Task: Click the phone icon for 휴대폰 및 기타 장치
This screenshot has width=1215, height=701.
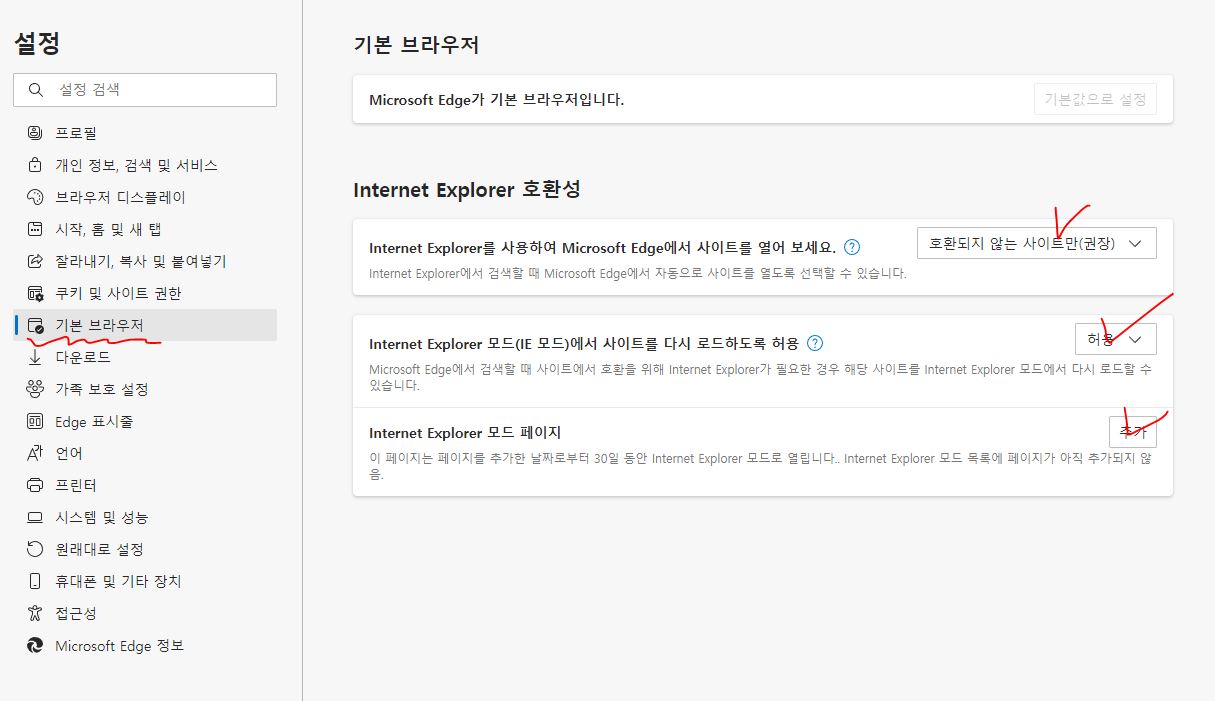Action: coord(36,581)
